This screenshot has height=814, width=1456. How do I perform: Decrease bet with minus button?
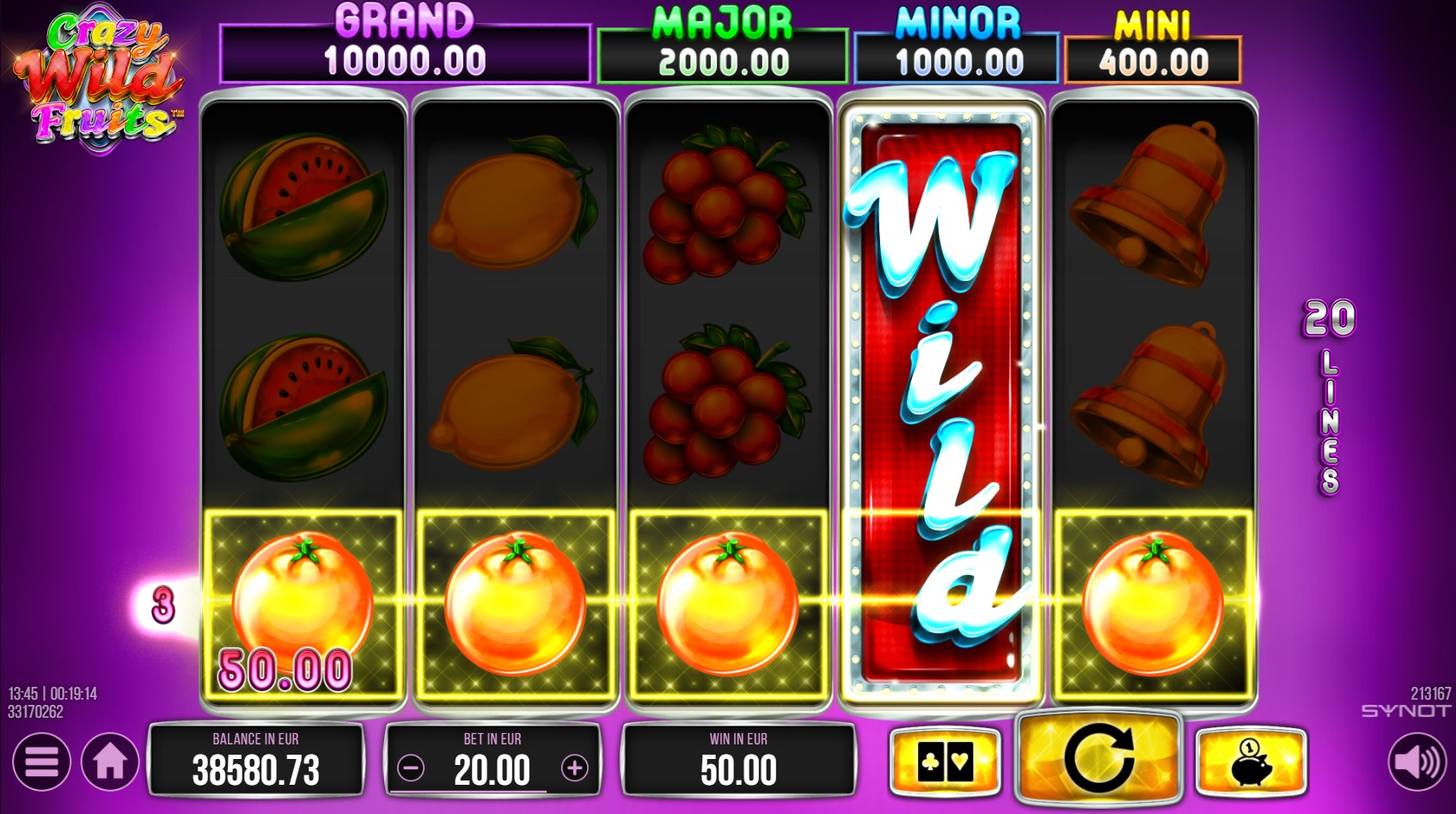tap(411, 768)
